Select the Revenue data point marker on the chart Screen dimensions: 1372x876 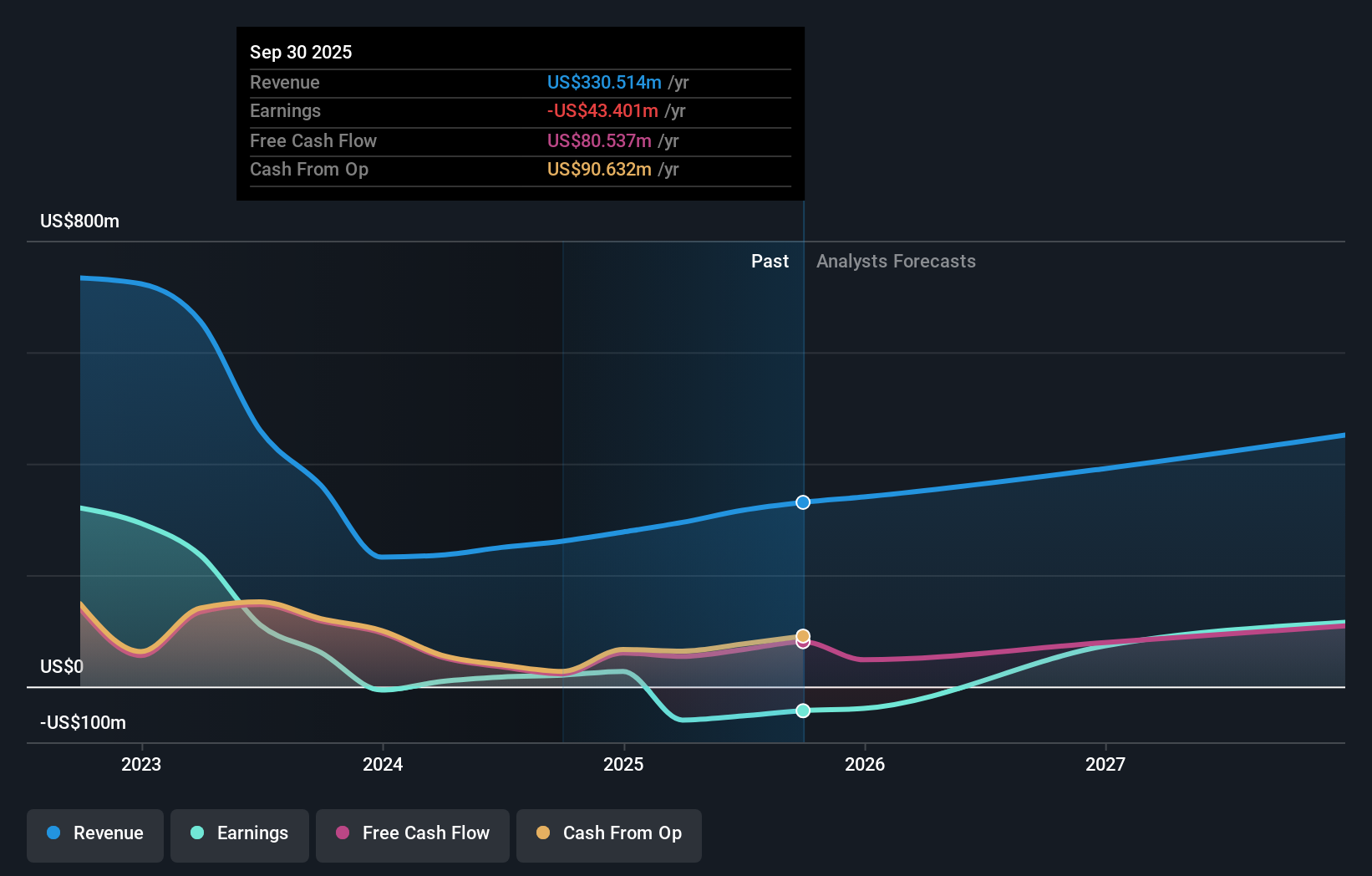pyautogui.click(x=802, y=502)
